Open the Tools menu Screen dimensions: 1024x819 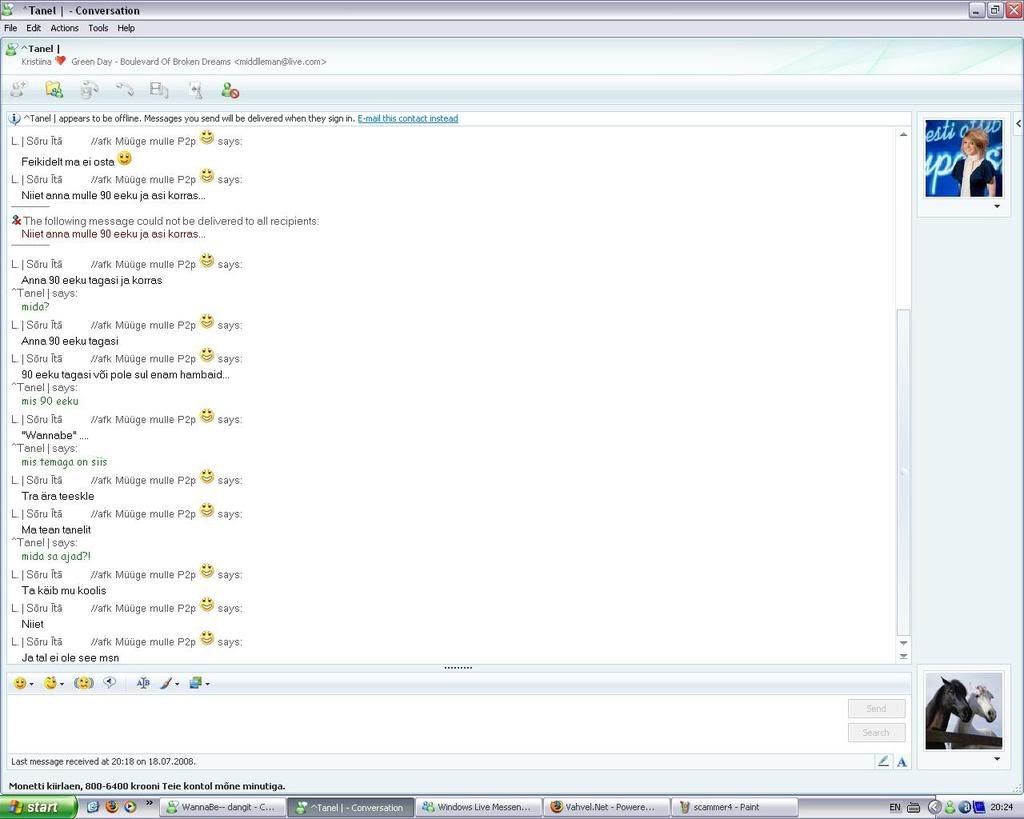[x=98, y=28]
